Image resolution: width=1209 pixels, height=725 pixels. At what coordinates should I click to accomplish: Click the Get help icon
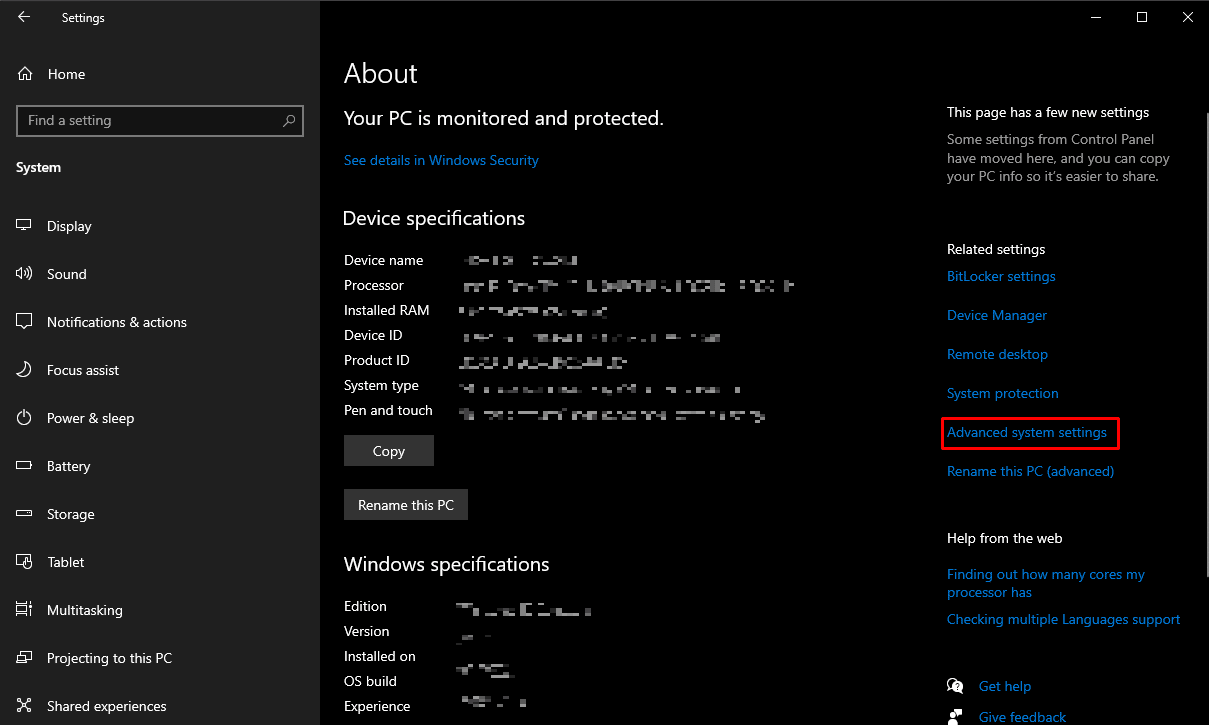click(955, 686)
